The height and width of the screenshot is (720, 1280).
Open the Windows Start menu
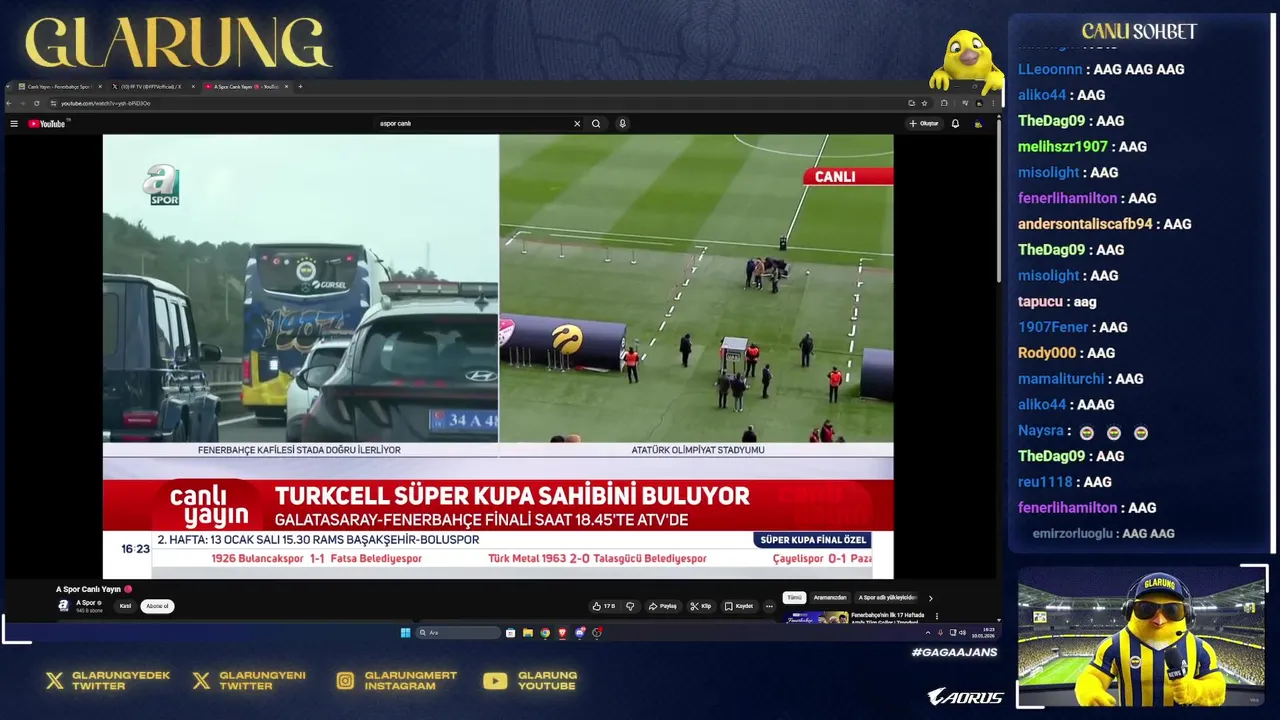coord(405,633)
